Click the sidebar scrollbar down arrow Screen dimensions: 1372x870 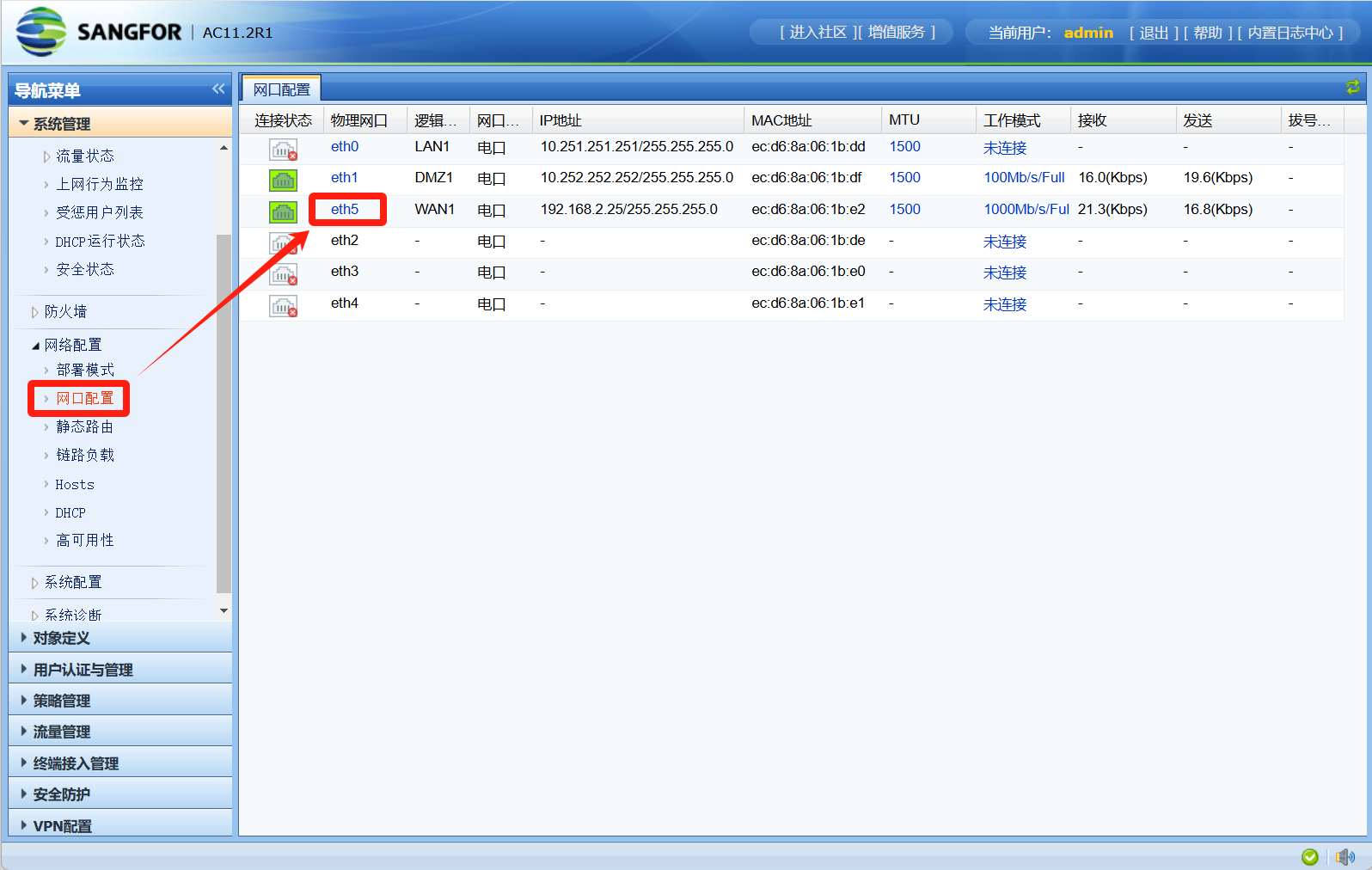[224, 610]
